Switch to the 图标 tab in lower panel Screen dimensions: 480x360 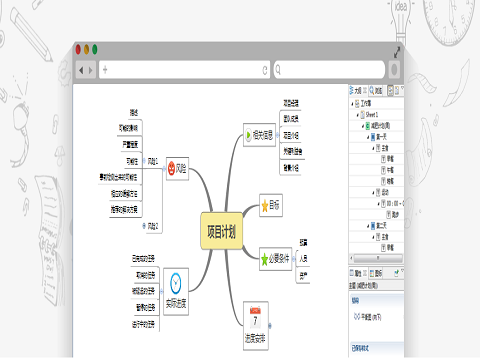(x=376, y=273)
